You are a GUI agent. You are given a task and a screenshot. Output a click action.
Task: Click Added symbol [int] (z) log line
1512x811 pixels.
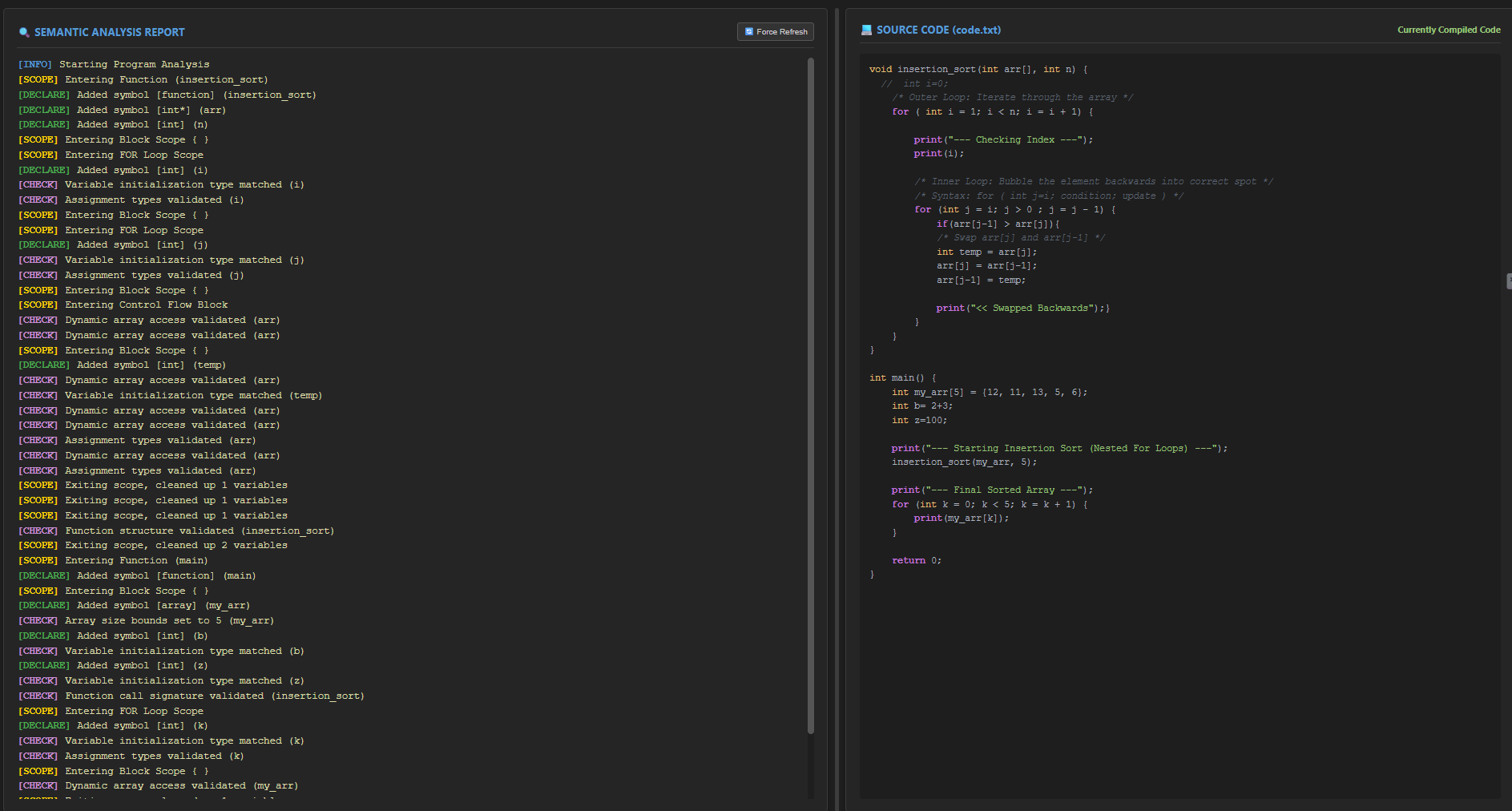tap(113, 665)
